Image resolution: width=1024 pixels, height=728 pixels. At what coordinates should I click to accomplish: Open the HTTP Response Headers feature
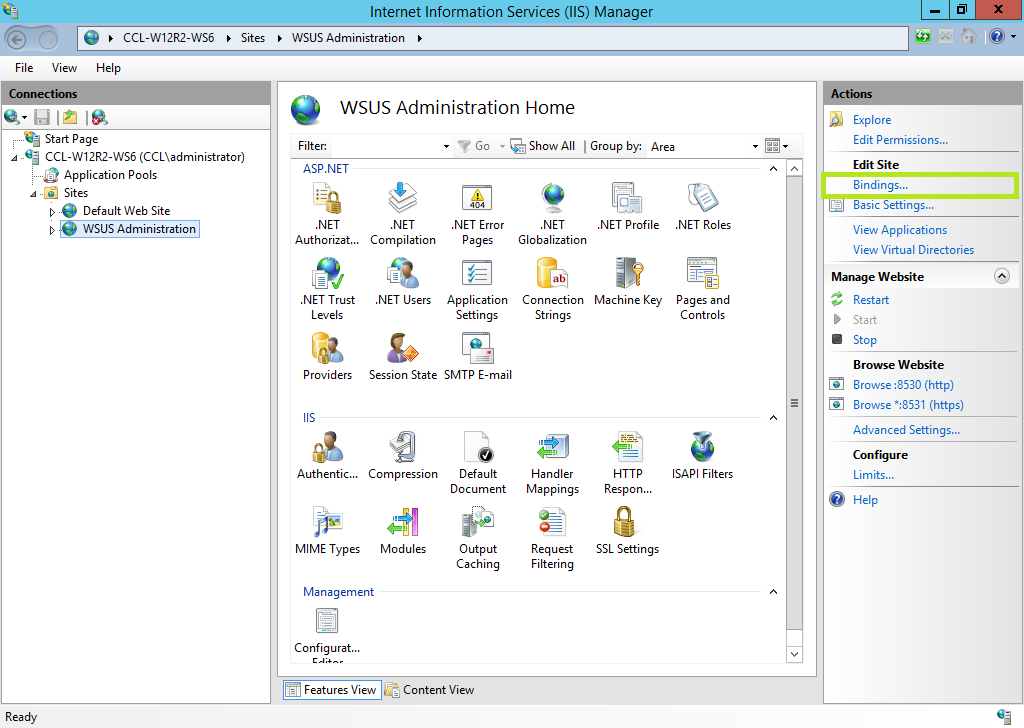(x=628, y=463)
